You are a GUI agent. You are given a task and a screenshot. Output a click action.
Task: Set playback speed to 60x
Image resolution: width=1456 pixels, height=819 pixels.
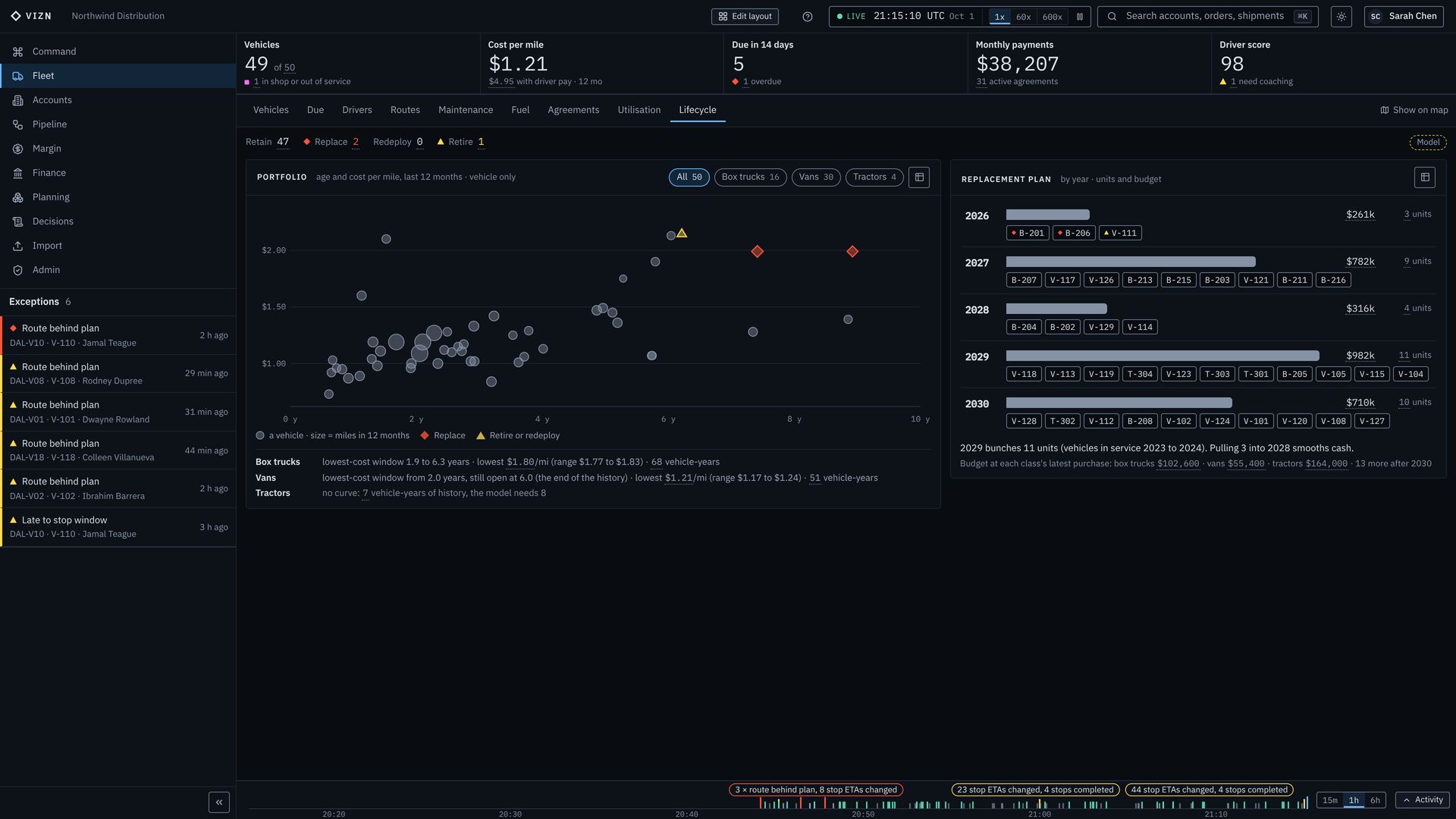pyautogui.click(x=1023, y=17)
